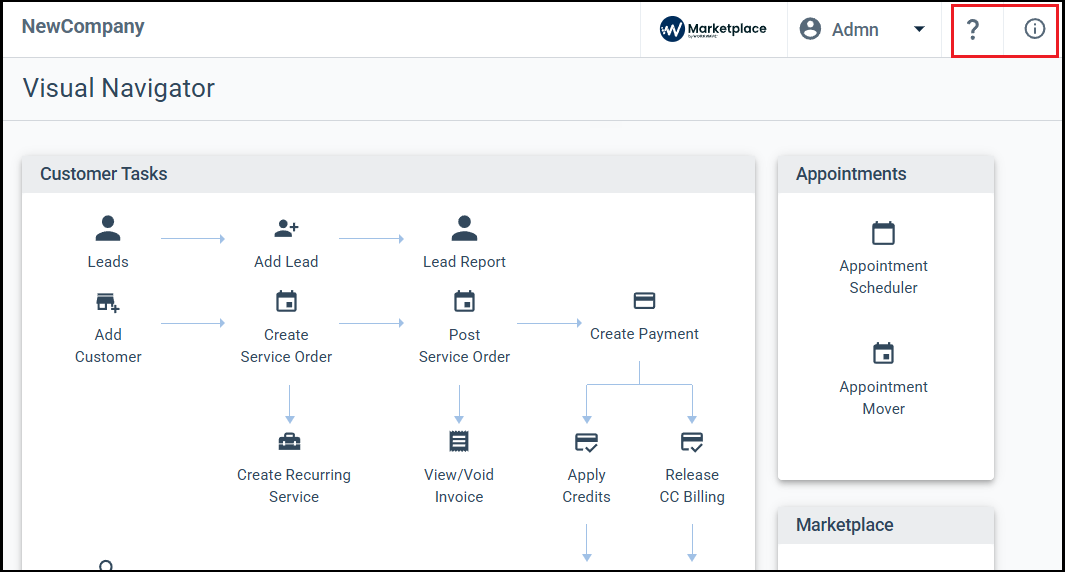This screenshot has height=572, width=1065.
Task: Click the question mark help icon
Action: [972, 30]
